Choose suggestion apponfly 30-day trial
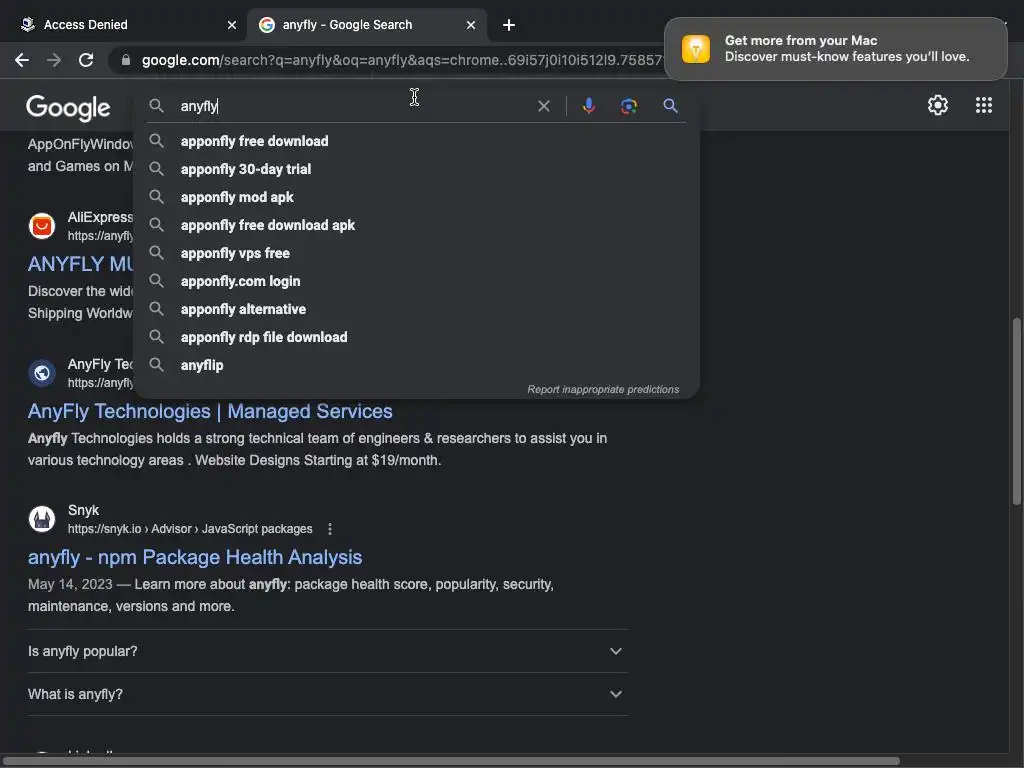The width and height of the screenshot is (1024, 768). point(416,169)
